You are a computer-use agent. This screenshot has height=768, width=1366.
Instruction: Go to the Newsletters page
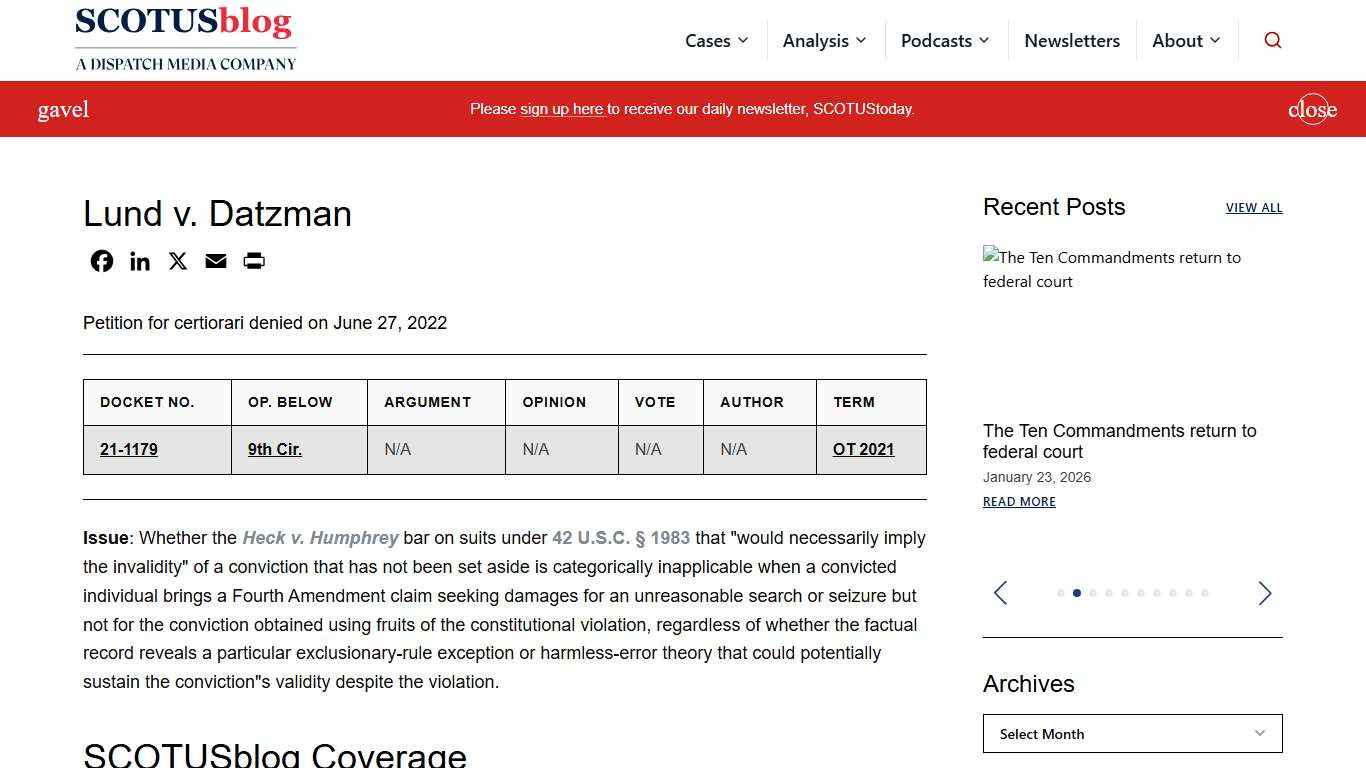click(x=1072, y=41)
